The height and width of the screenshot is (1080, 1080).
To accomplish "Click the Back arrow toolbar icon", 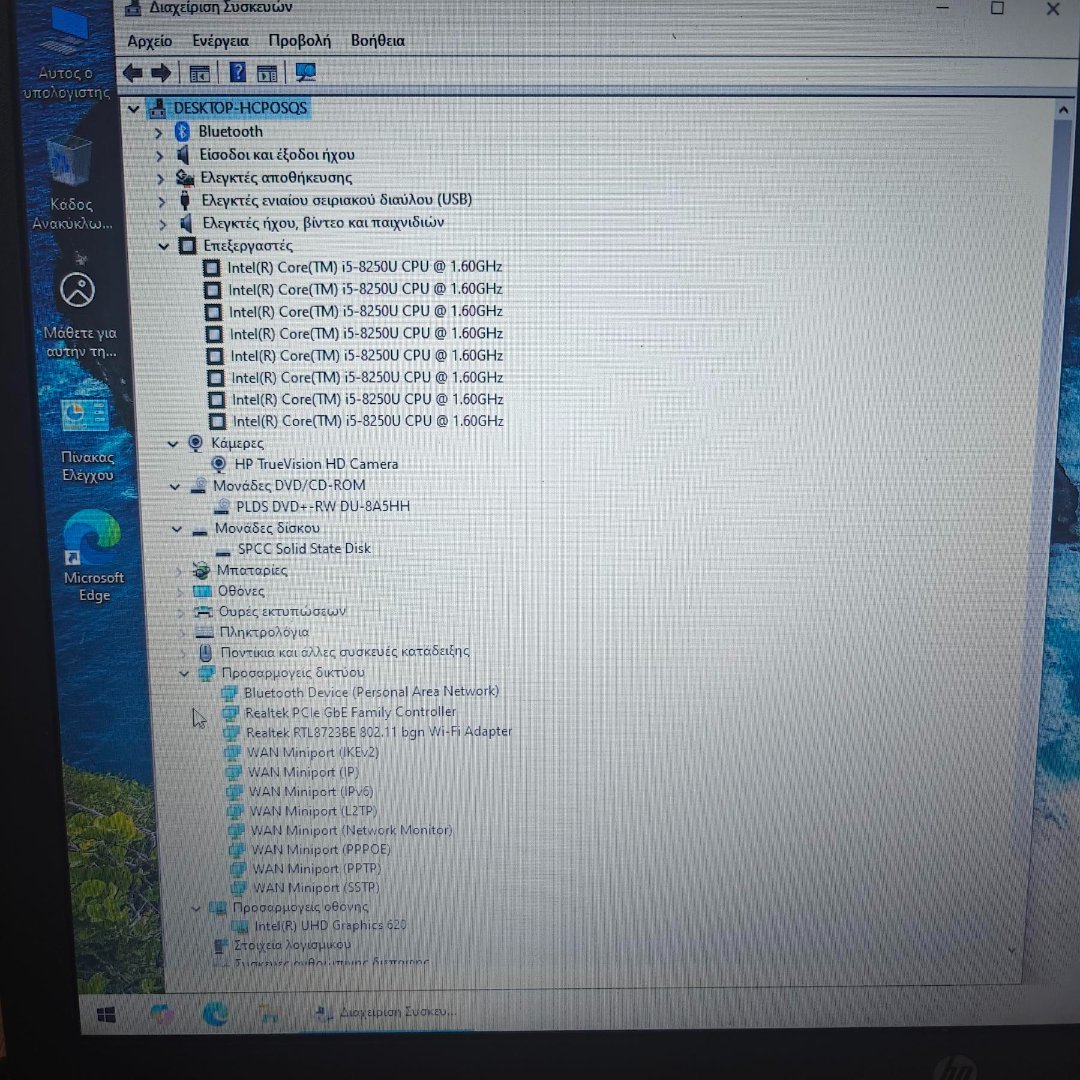I will [132, 72].
